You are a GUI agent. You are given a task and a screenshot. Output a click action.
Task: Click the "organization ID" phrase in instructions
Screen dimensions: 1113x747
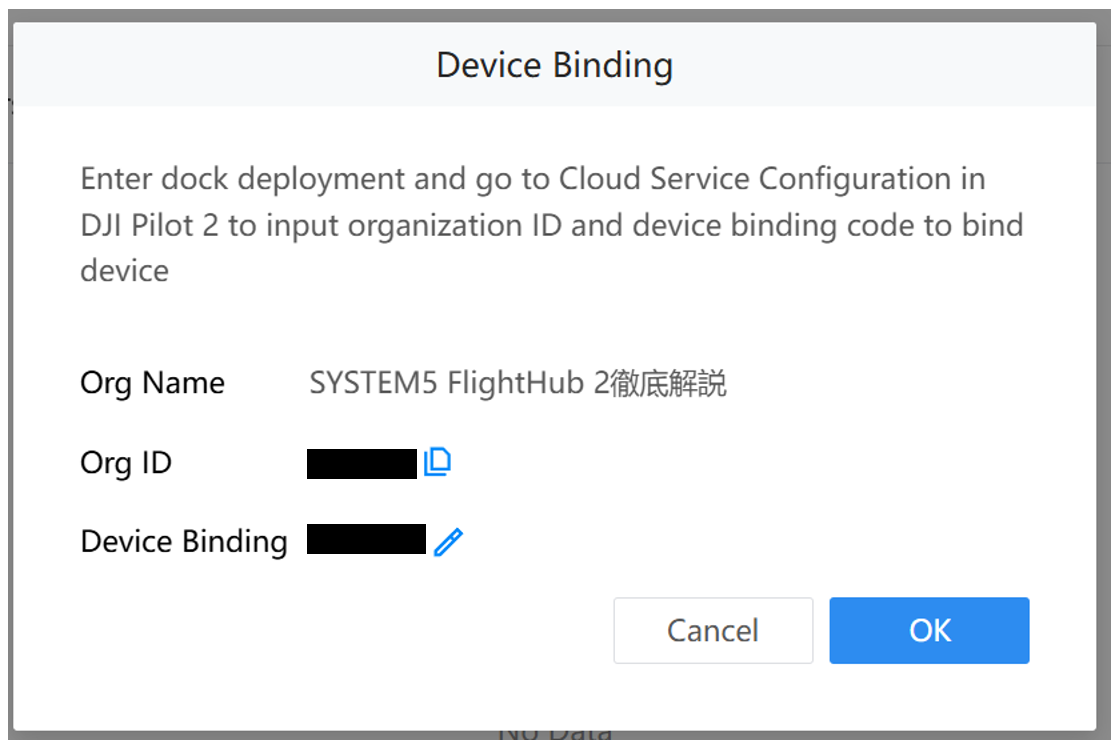pos(454,226)
